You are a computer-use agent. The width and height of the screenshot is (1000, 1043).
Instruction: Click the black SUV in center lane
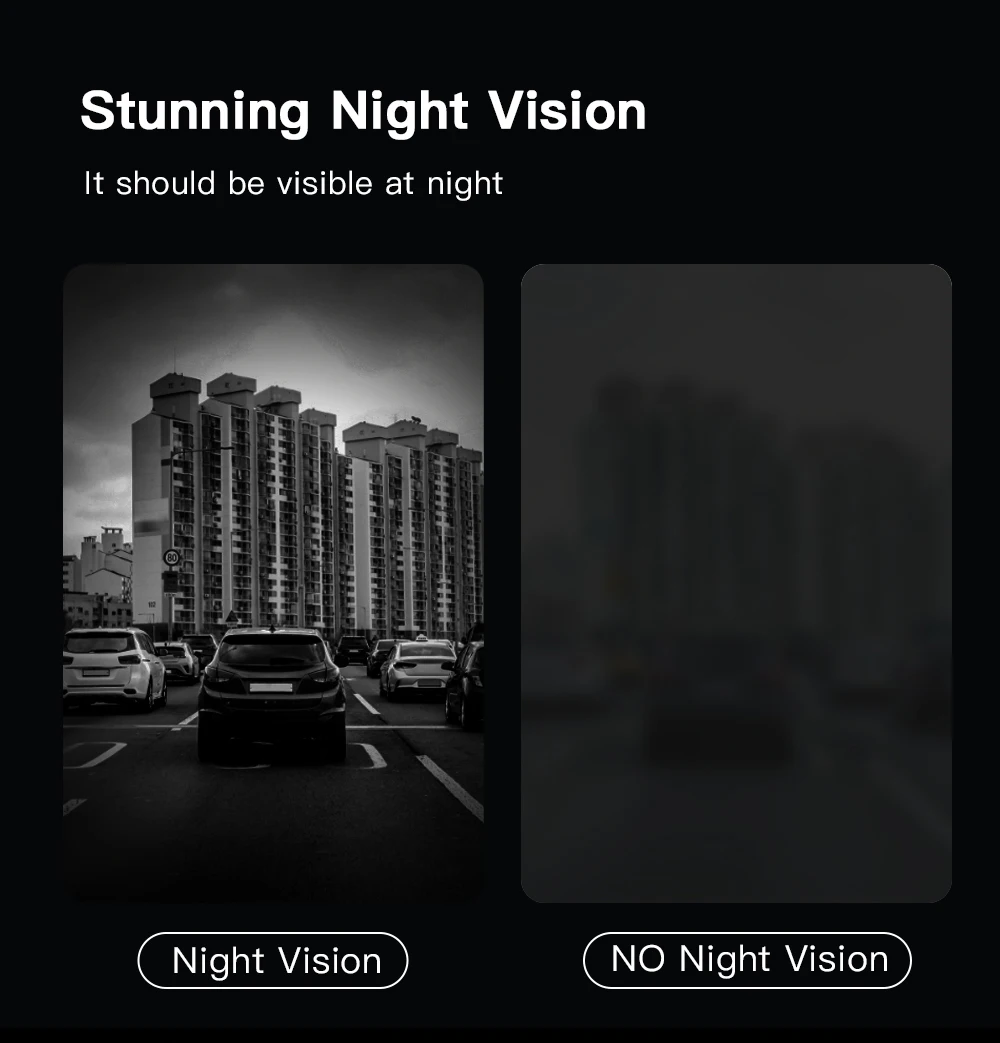click(271, 695)
